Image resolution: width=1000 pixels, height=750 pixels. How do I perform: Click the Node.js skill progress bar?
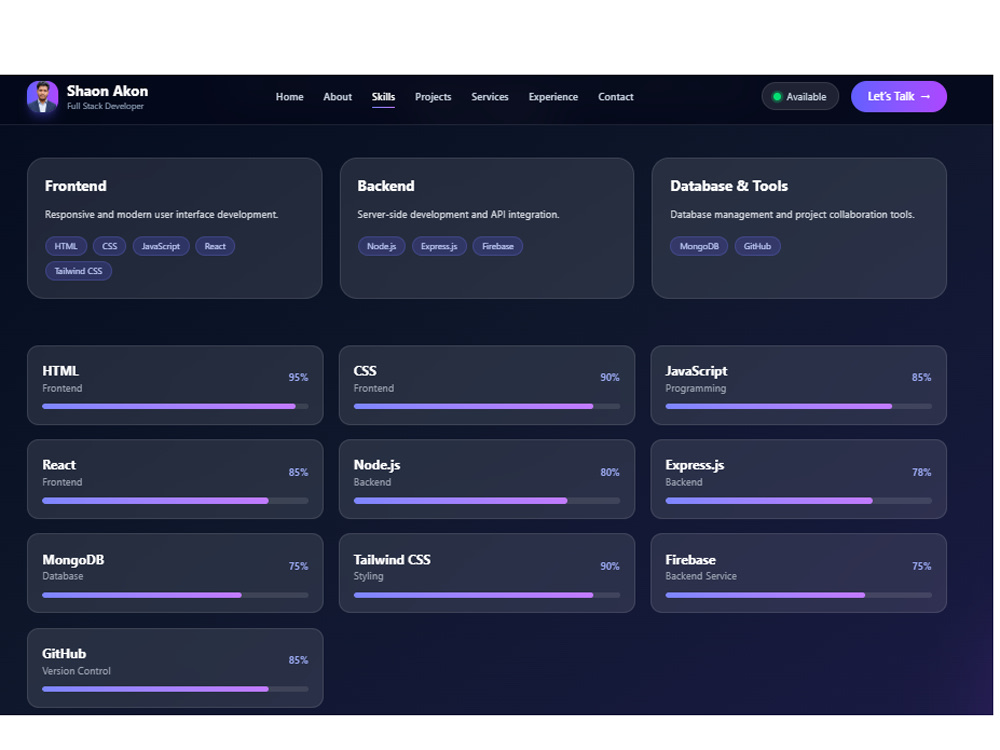pos(487,501)
